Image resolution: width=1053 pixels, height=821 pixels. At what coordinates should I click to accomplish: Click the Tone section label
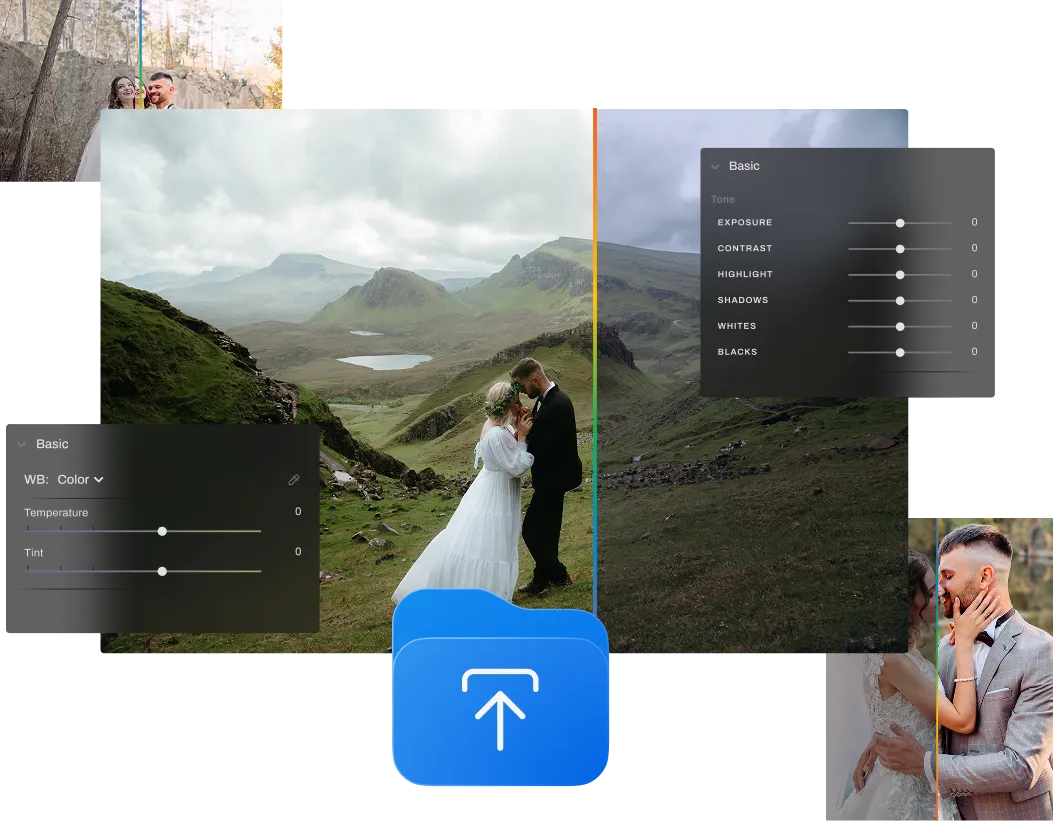723,200
